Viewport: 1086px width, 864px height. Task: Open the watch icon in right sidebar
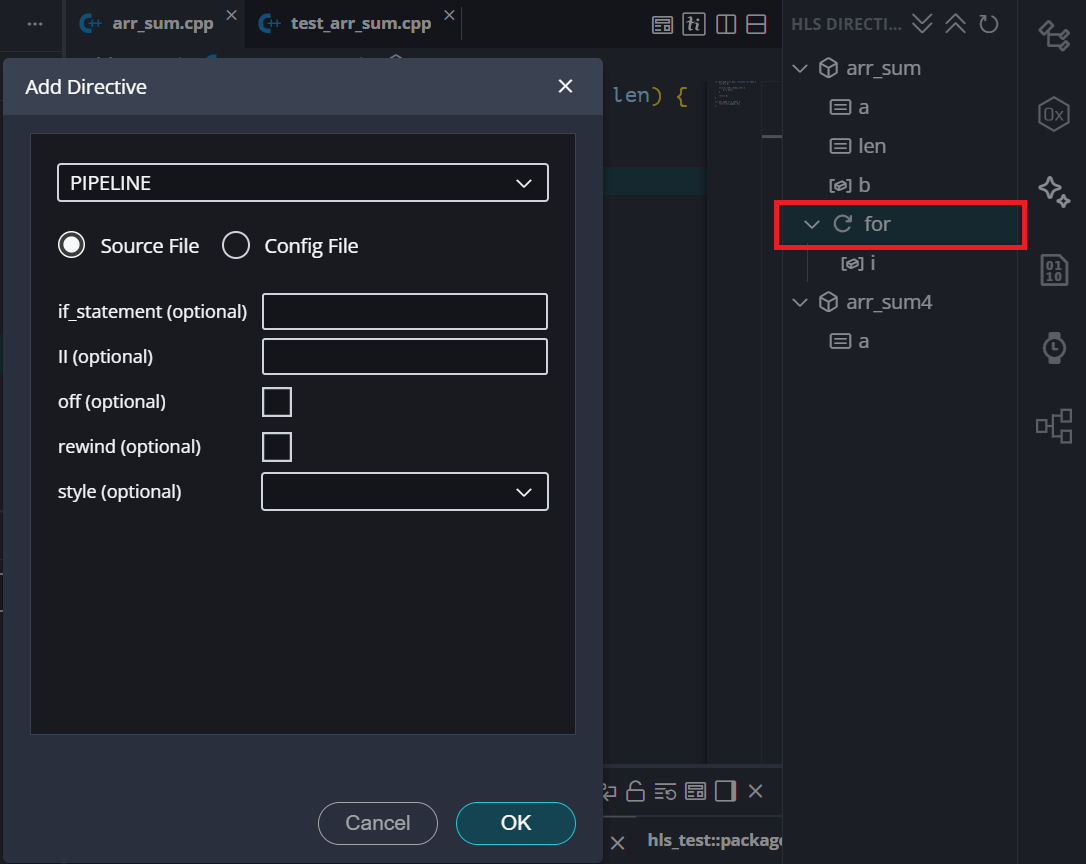click(1054, 347)
